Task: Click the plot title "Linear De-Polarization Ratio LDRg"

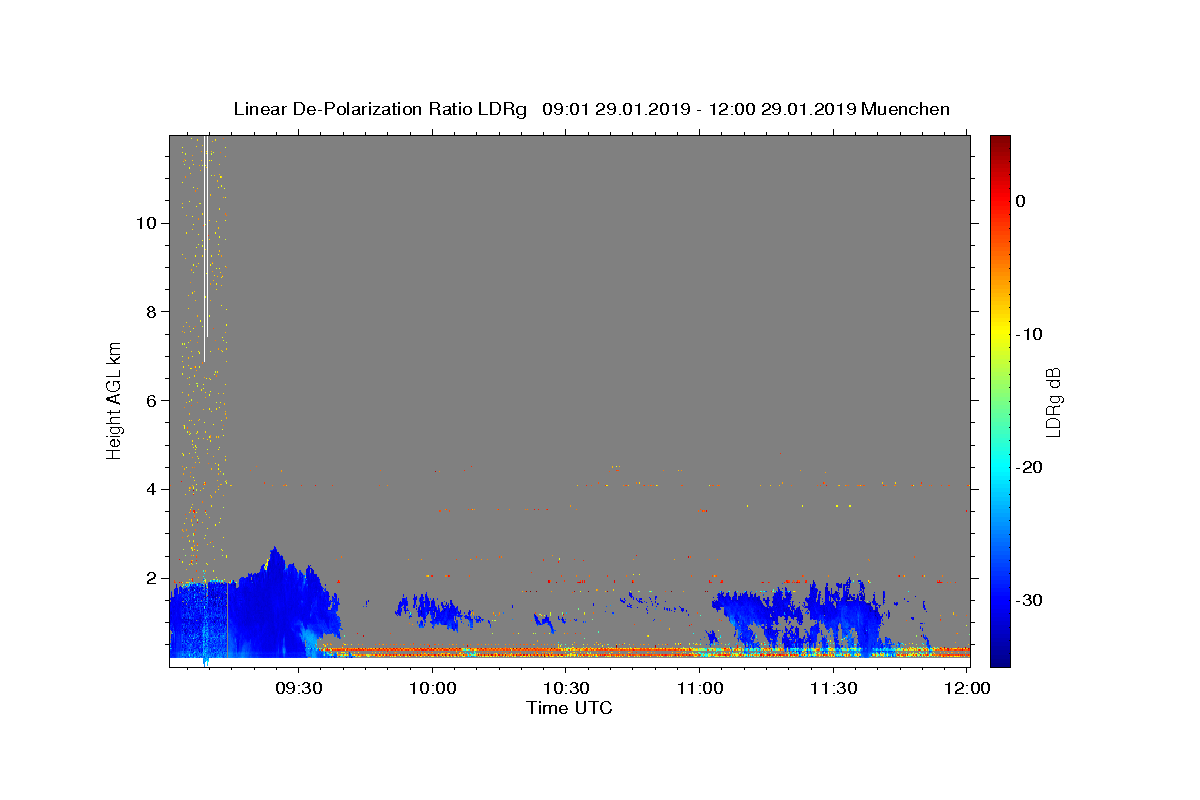Action: [380, 109]
